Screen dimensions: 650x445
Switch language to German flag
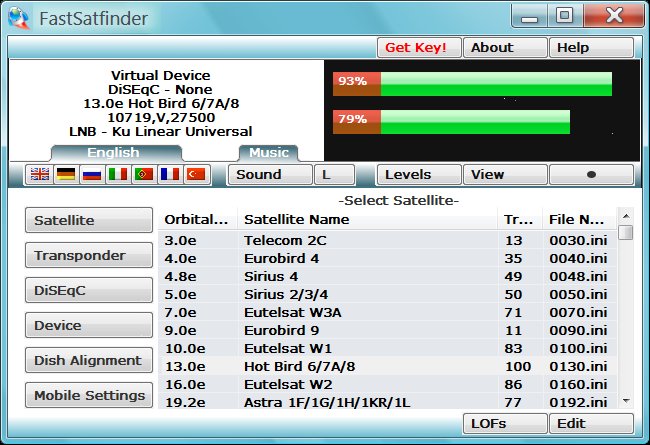(x=66, y=174)
